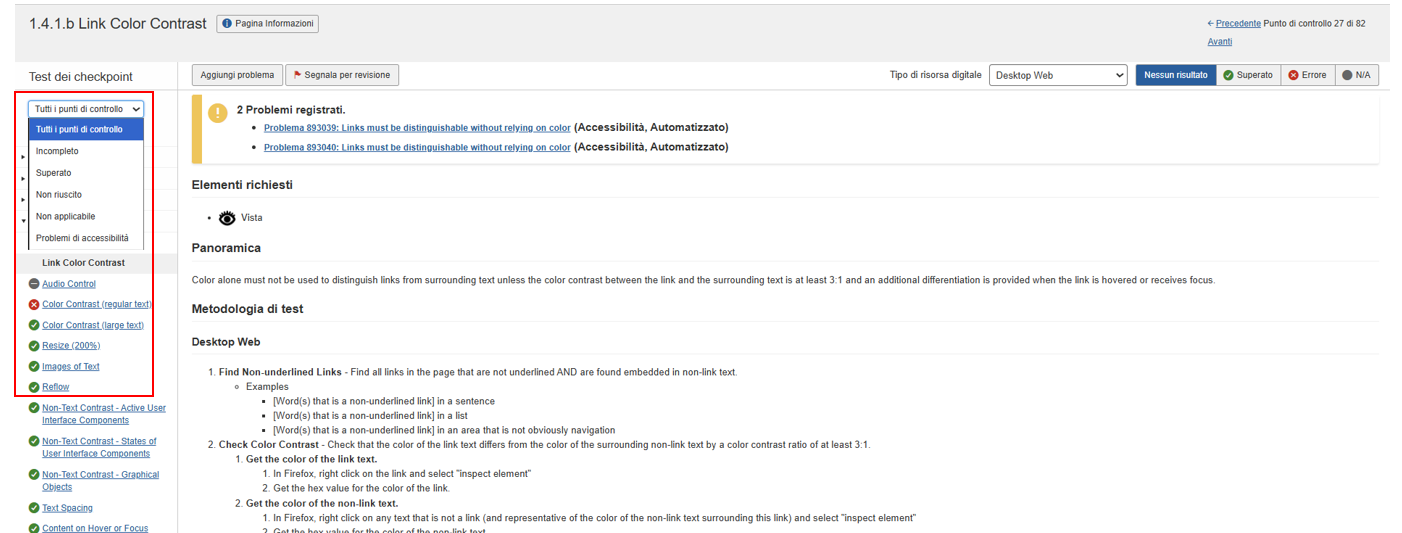Click the Aggiungi problema button
Image resolution: width=1402 pixels, height=533 pixels.
(x=237, y=75)
